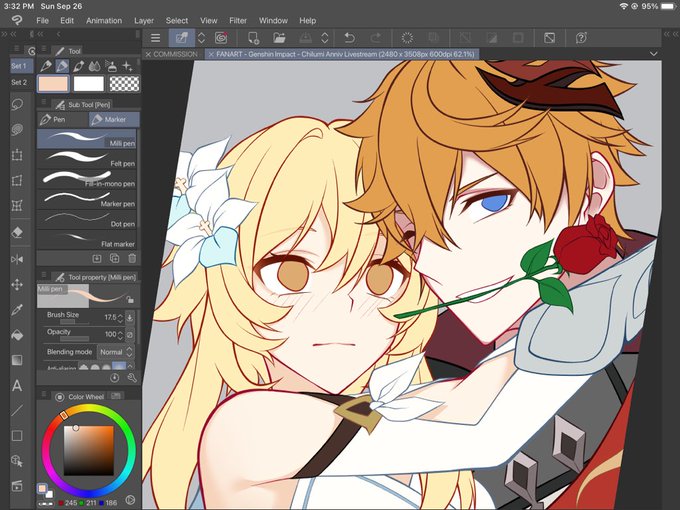The image size is (680, 510).
Task: Select the Operation object tool
Action: [17, 461]
